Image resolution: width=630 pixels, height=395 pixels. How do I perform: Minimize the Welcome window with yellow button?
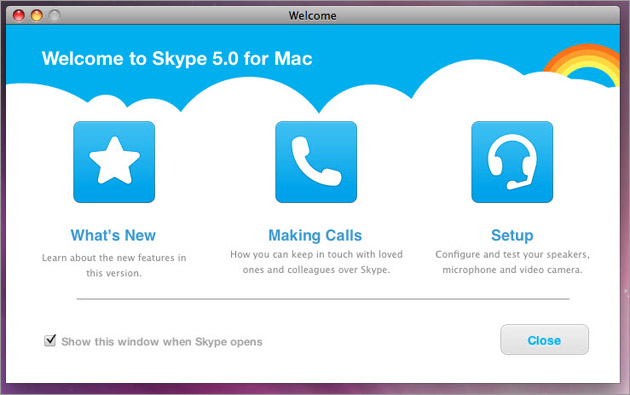coord(37,15)
